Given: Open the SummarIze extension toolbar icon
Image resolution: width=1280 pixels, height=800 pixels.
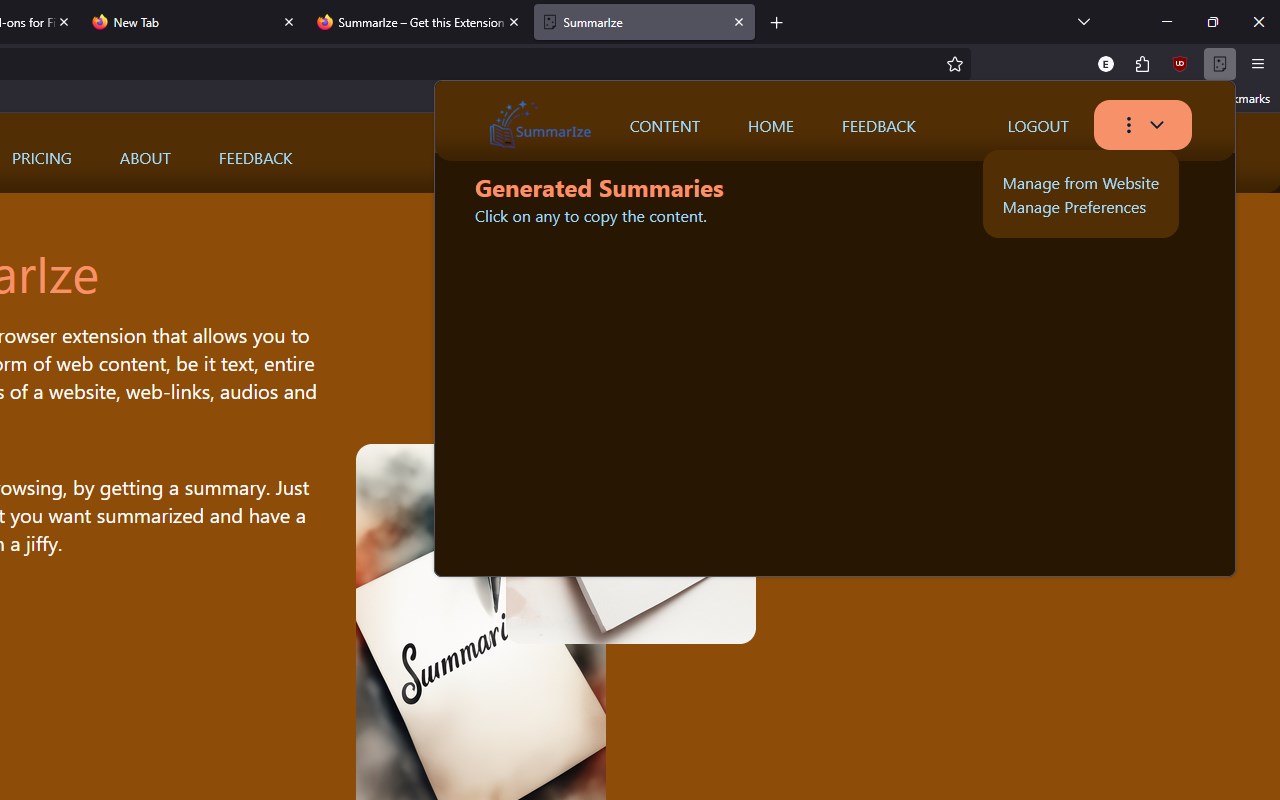Looking at the screenshot, I should (x=1220, y=64).
